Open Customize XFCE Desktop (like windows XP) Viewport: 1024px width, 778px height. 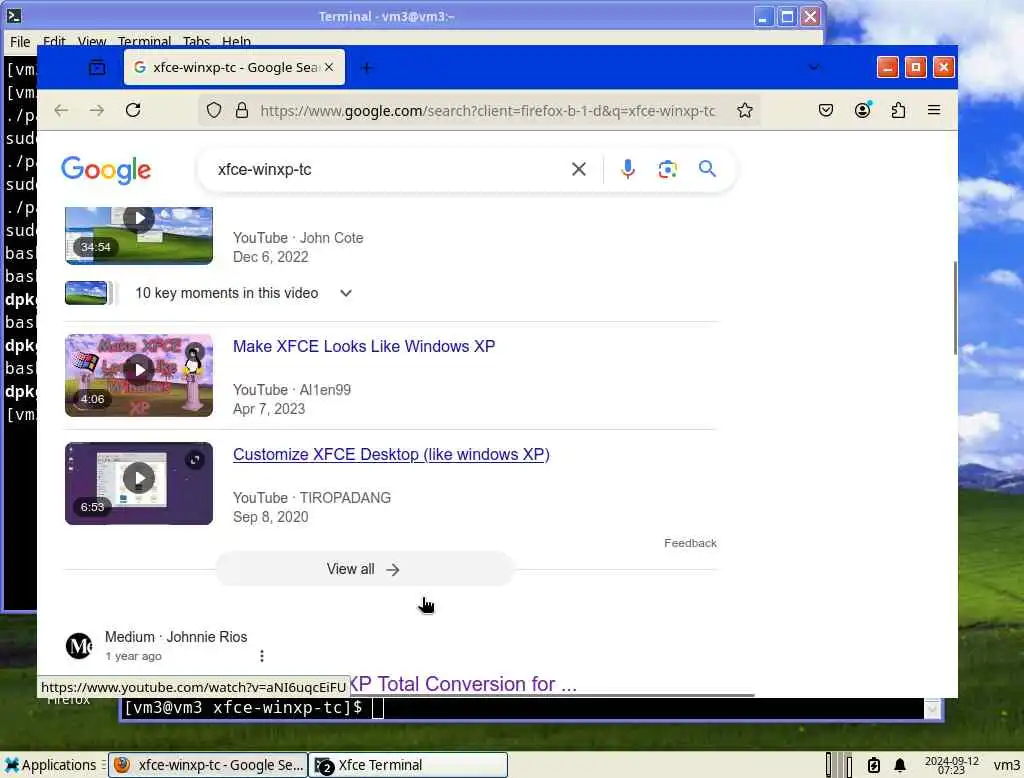tap(391, 455)
